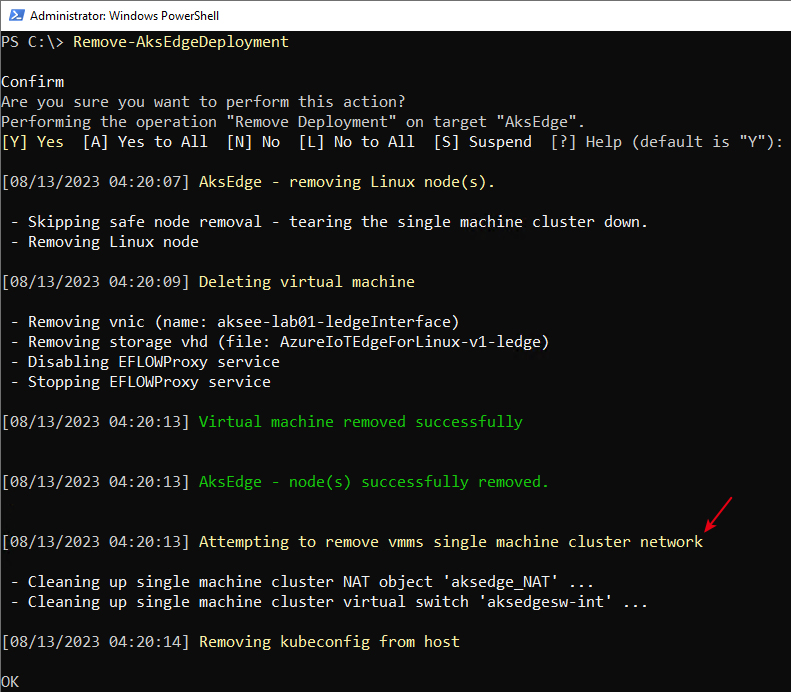Click the 'Remove-AksEdgeDeployment' command text
This screenshot has width=791, height=692.
pos(181,42)
